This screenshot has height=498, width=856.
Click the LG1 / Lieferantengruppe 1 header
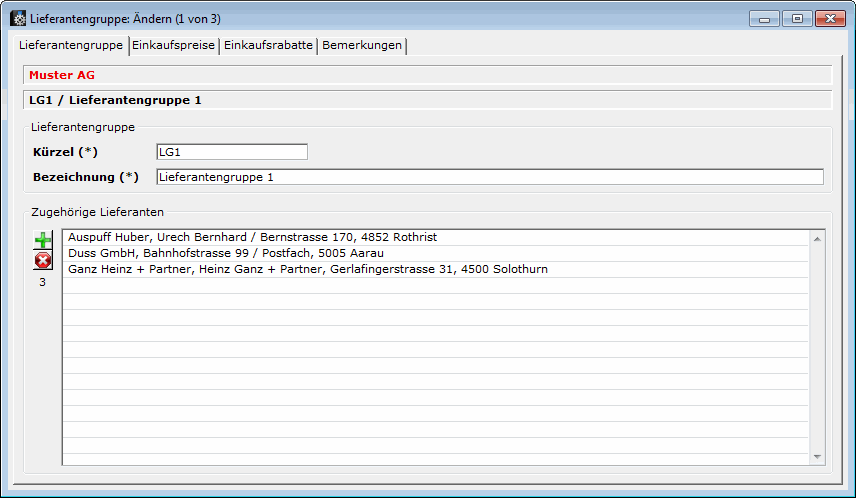[x=428, y=100]
